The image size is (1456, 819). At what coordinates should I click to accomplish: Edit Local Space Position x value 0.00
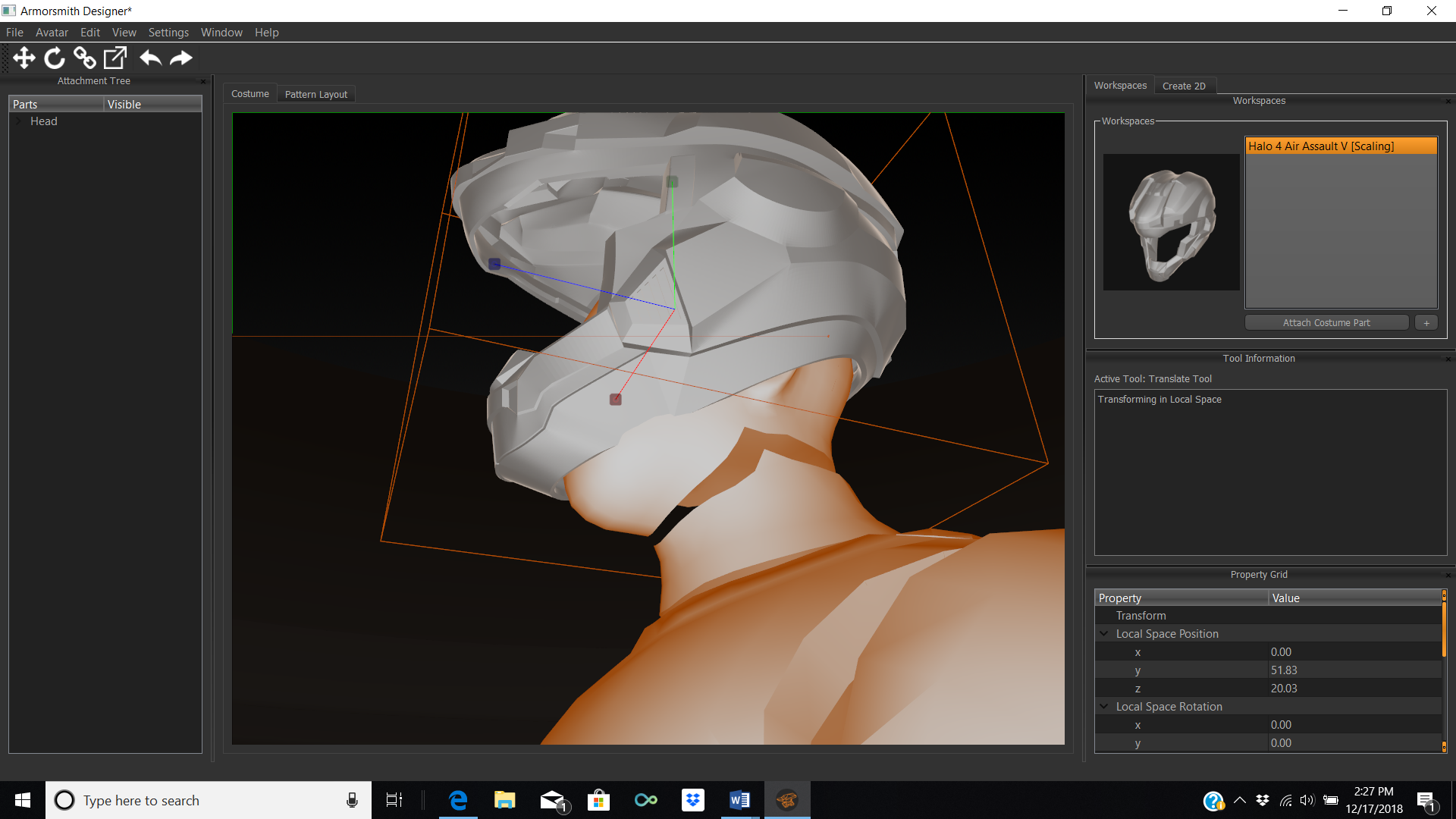click(1355, 652)
